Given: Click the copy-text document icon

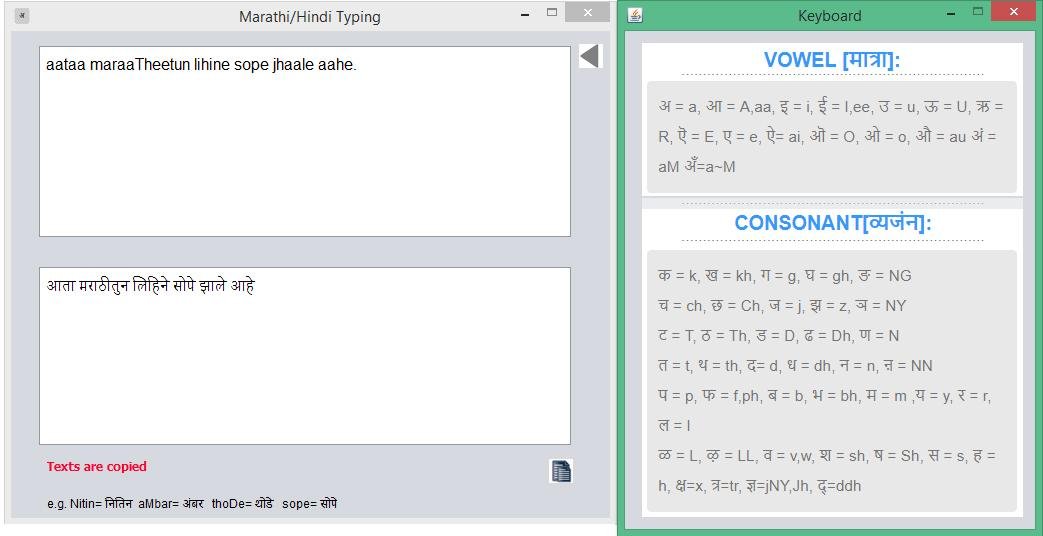Looking at the screenshot, I should pyautogui.click(x=561, y=471).
